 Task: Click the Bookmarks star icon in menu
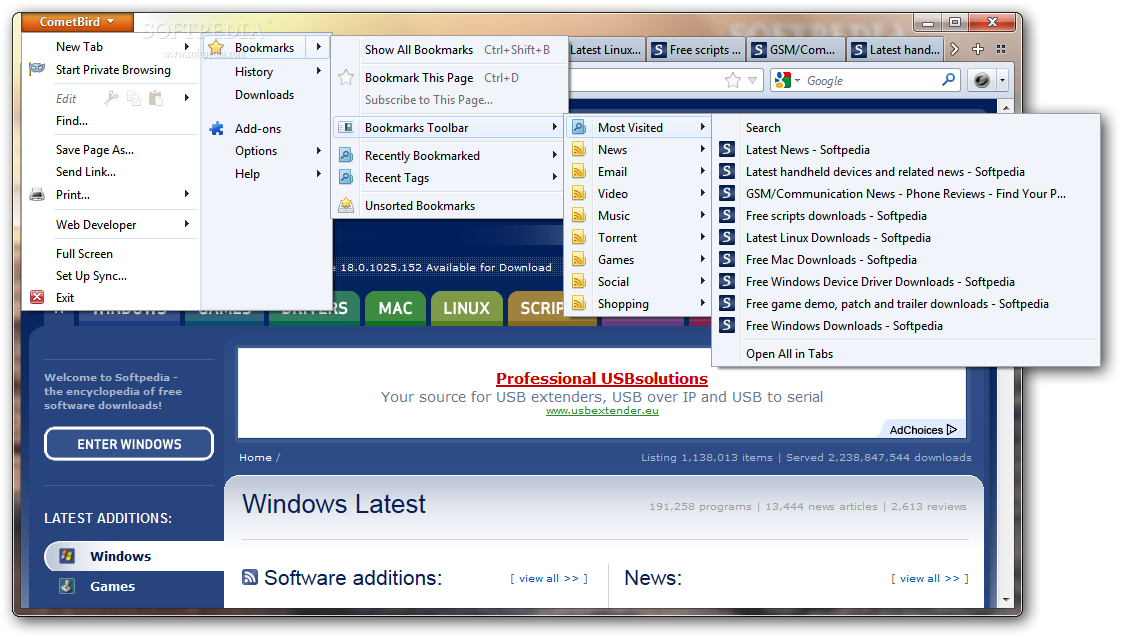(217, 48)
